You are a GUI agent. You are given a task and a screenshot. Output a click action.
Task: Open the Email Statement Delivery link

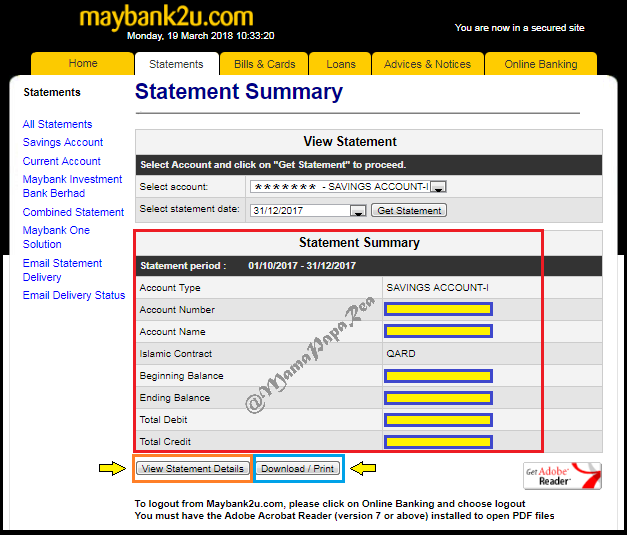[x=62, y=270]
